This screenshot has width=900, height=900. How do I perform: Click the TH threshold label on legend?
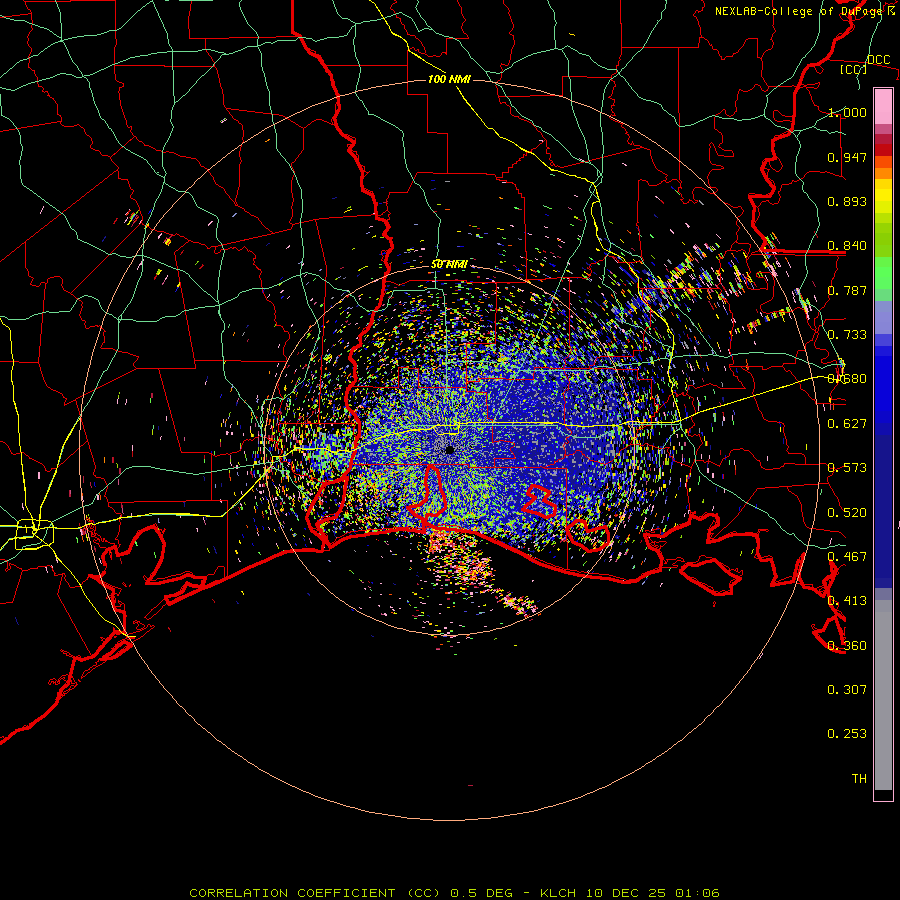pos(859,779)
